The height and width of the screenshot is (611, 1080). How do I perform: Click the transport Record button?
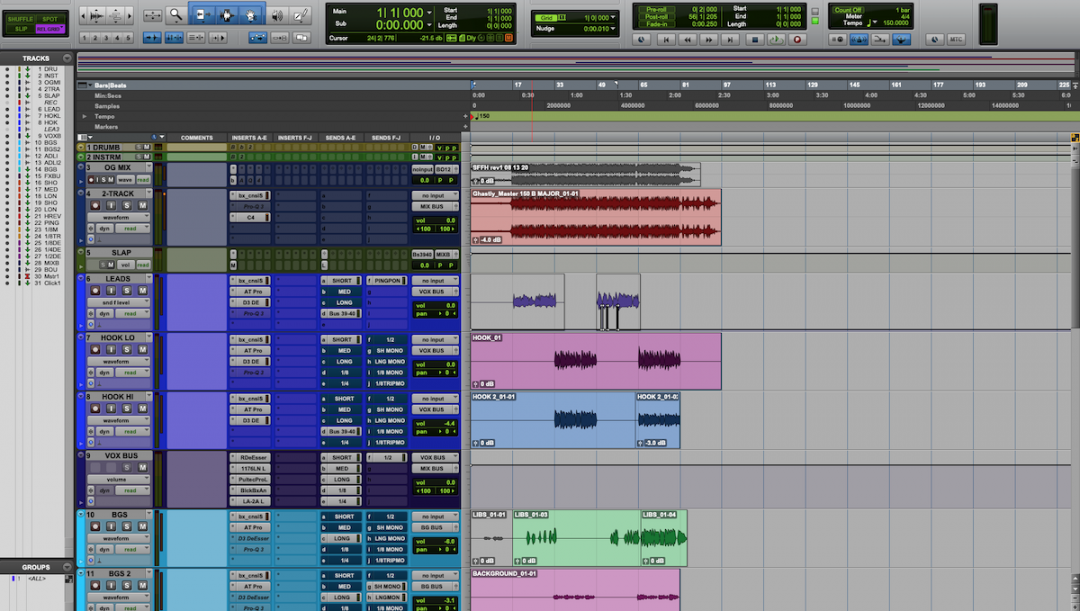(x=798, y=40)
